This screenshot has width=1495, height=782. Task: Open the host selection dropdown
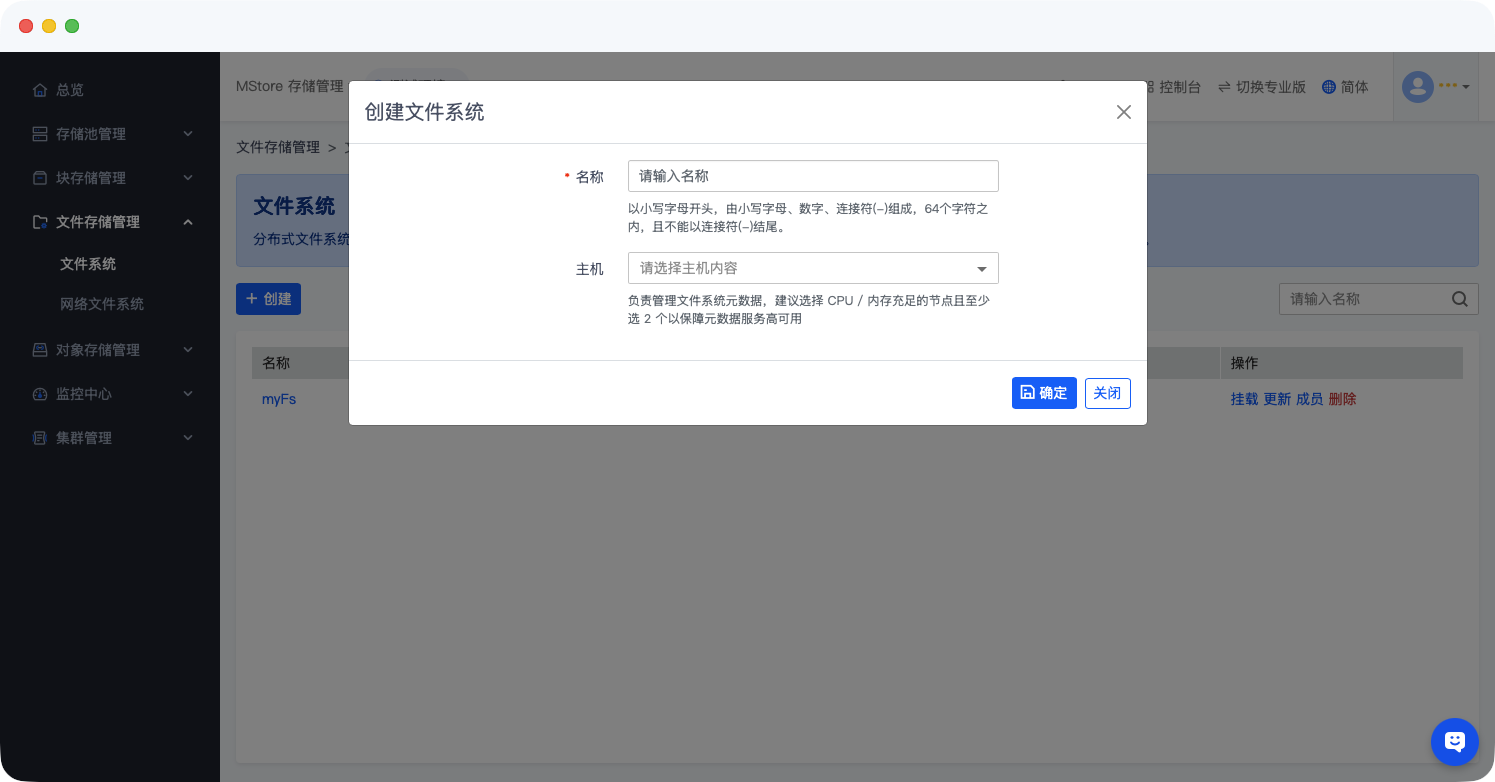coord(812,268)
